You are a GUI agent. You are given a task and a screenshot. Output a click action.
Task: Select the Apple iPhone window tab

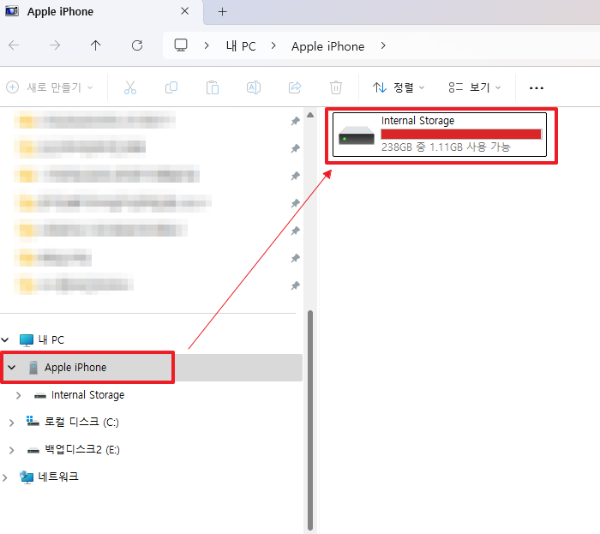click(x=101, y=11)
